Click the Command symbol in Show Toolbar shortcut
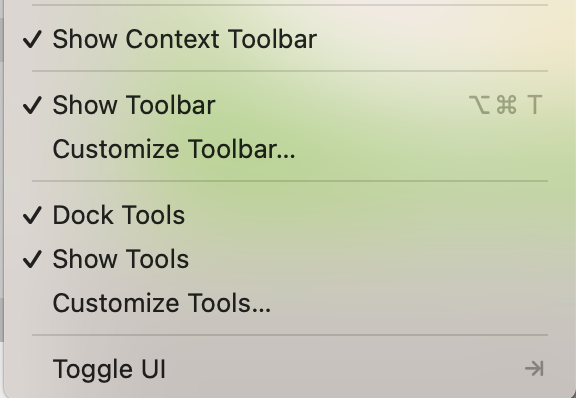The width and height of the screenshot is (576, 398). (x=506, y=105)
